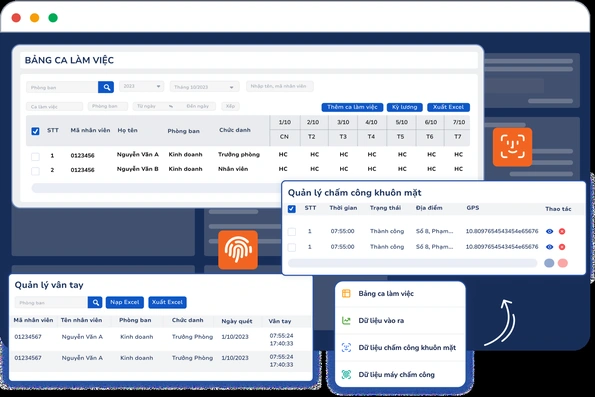Screen dimensions: 595x397
Task: Click the horizontal scrollbar in Bảng ca làm việc
Action: 156,188
